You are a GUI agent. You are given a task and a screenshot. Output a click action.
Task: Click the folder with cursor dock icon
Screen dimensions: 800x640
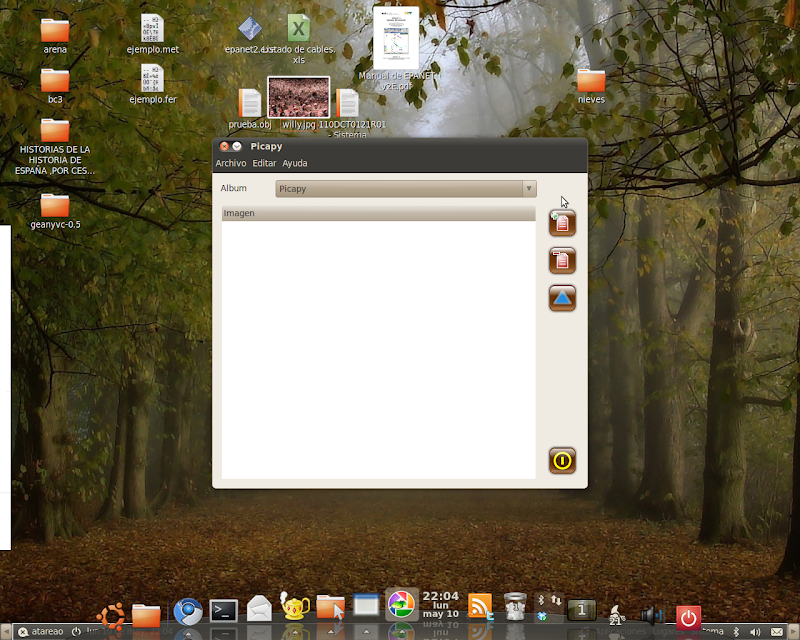(x=331, y=607)
